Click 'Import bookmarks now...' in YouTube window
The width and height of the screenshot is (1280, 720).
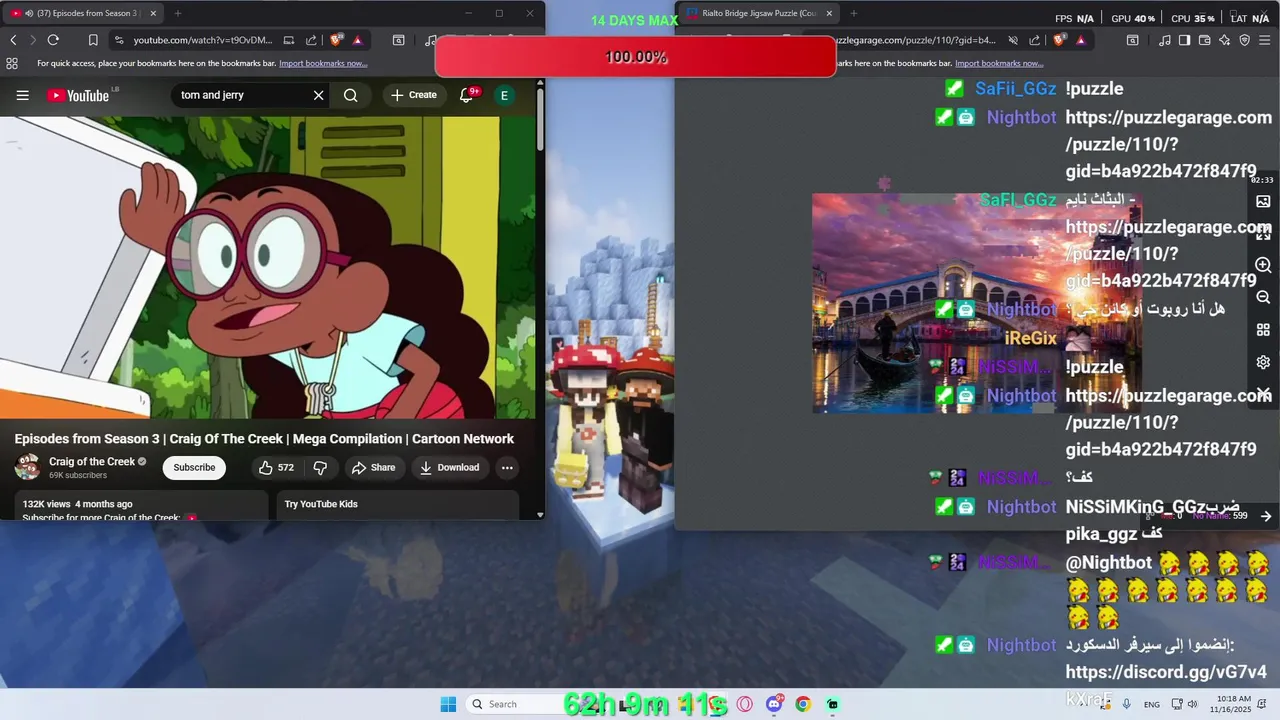pos(323,63)
